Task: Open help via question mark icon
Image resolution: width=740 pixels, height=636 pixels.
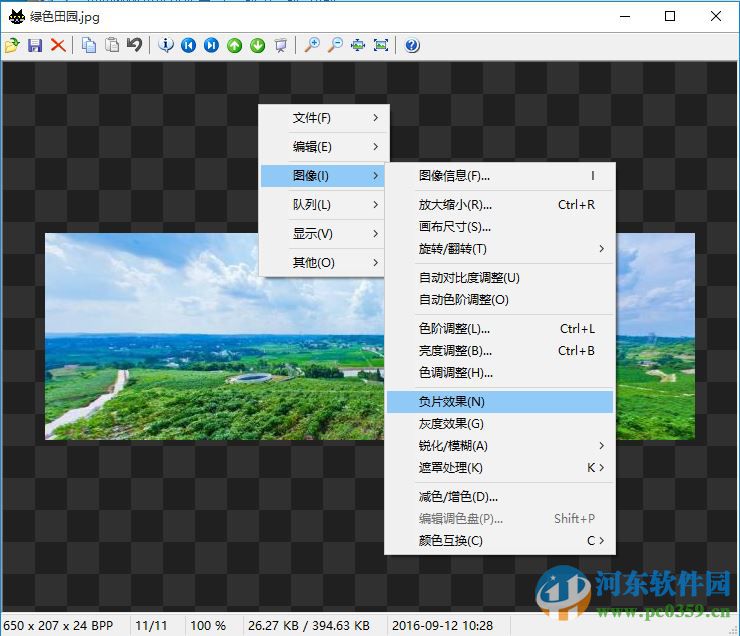Action: [x=412, y=45]
